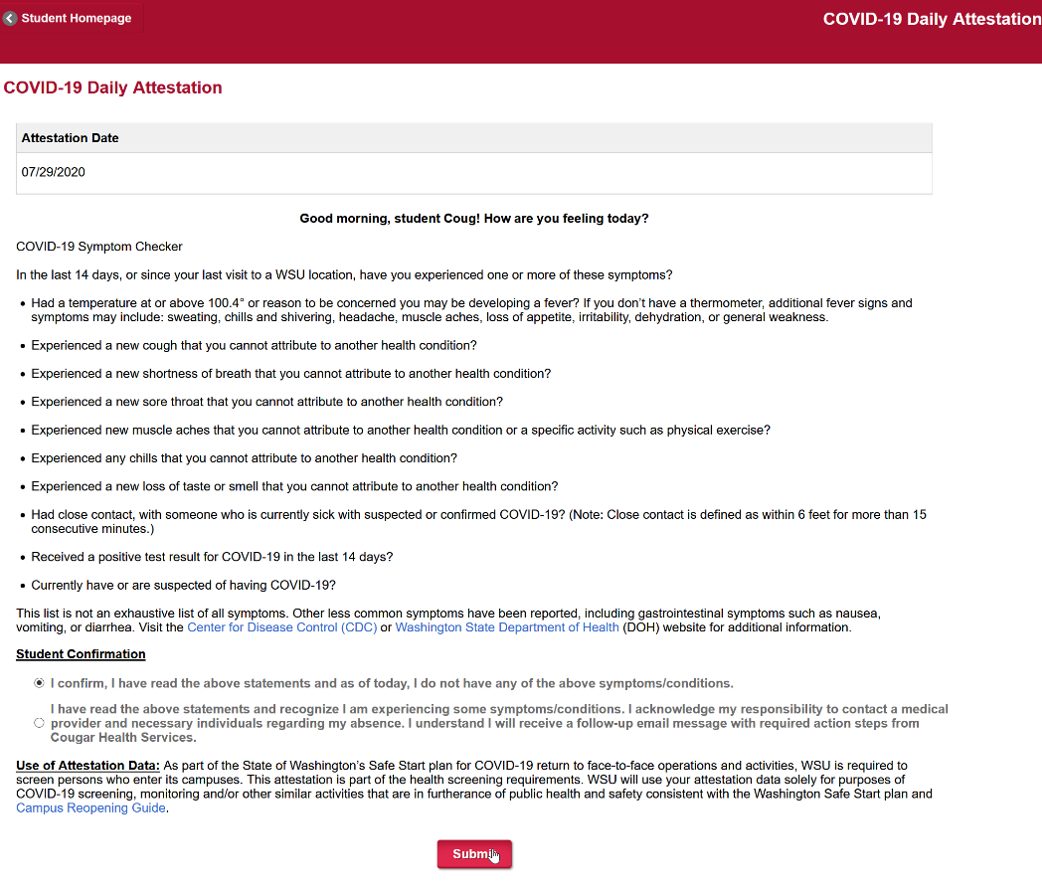
Task: Visit the Washington State Department of Health link
Action: [507, 628]
